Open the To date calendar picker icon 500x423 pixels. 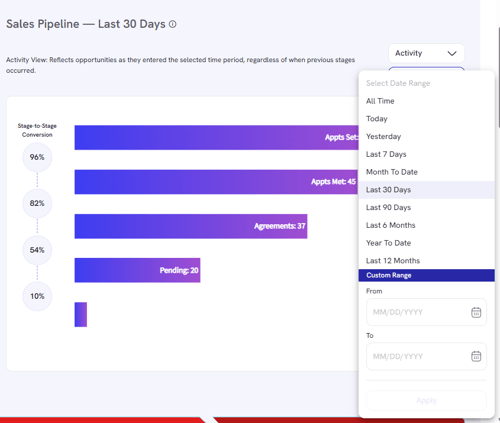(x=476, y=356)
